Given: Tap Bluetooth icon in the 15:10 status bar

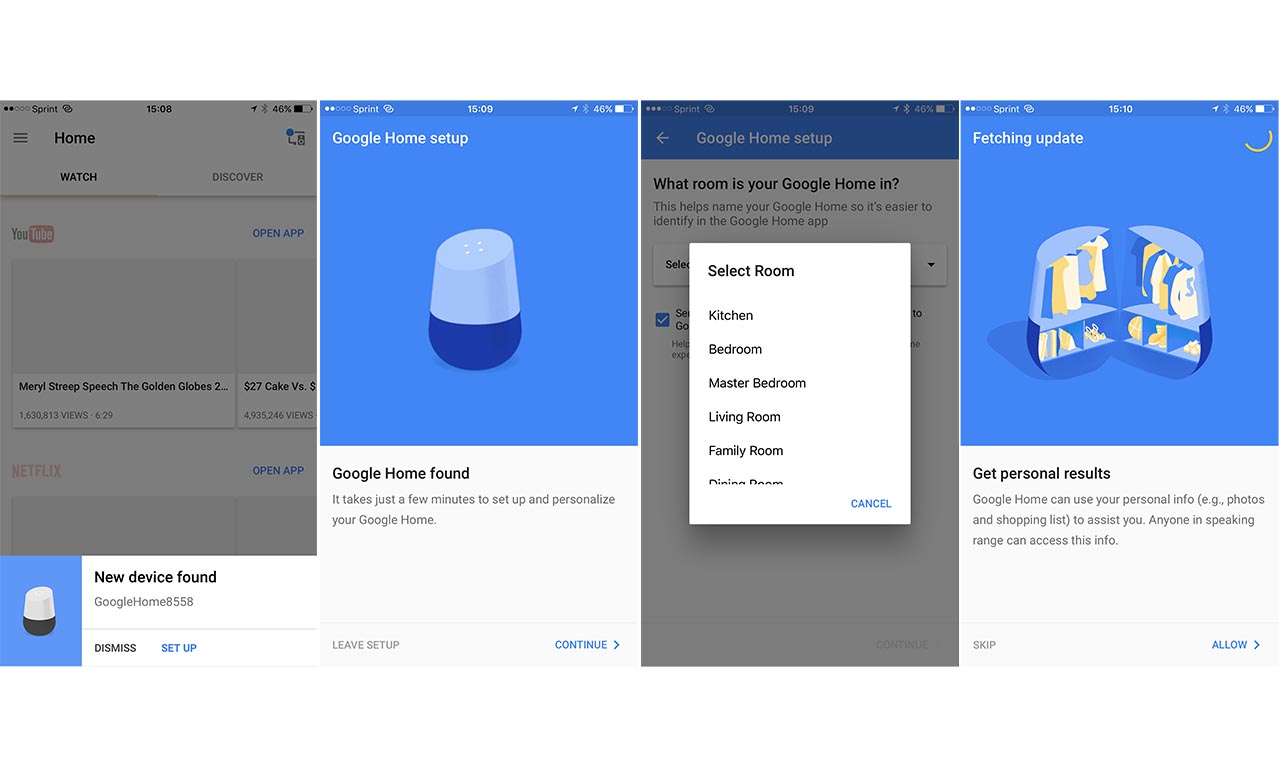Looking at the screenshot, I should [x=1224, y=109].
